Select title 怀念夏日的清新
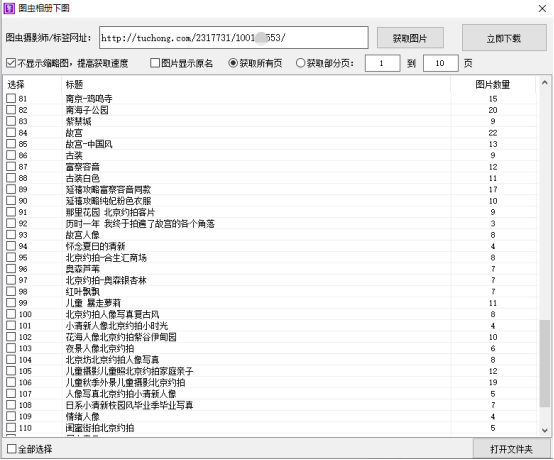Image resolution: width=554 pixels, height=460 pixels. coord(95,246)
